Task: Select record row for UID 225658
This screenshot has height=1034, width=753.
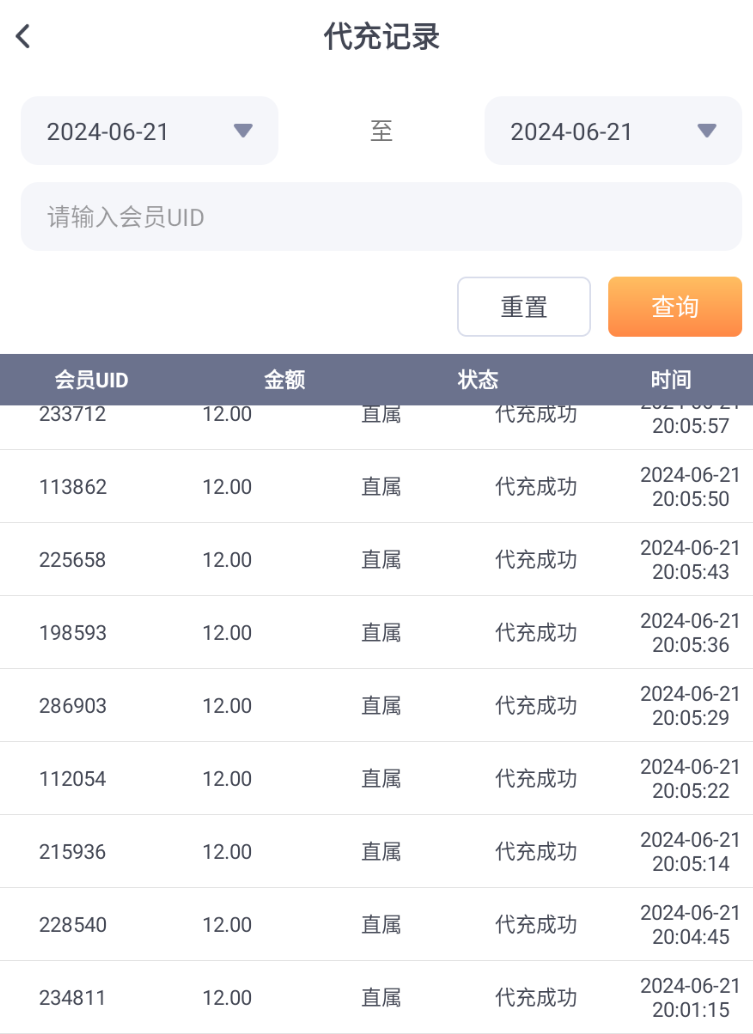Action: tap(376, 560)
